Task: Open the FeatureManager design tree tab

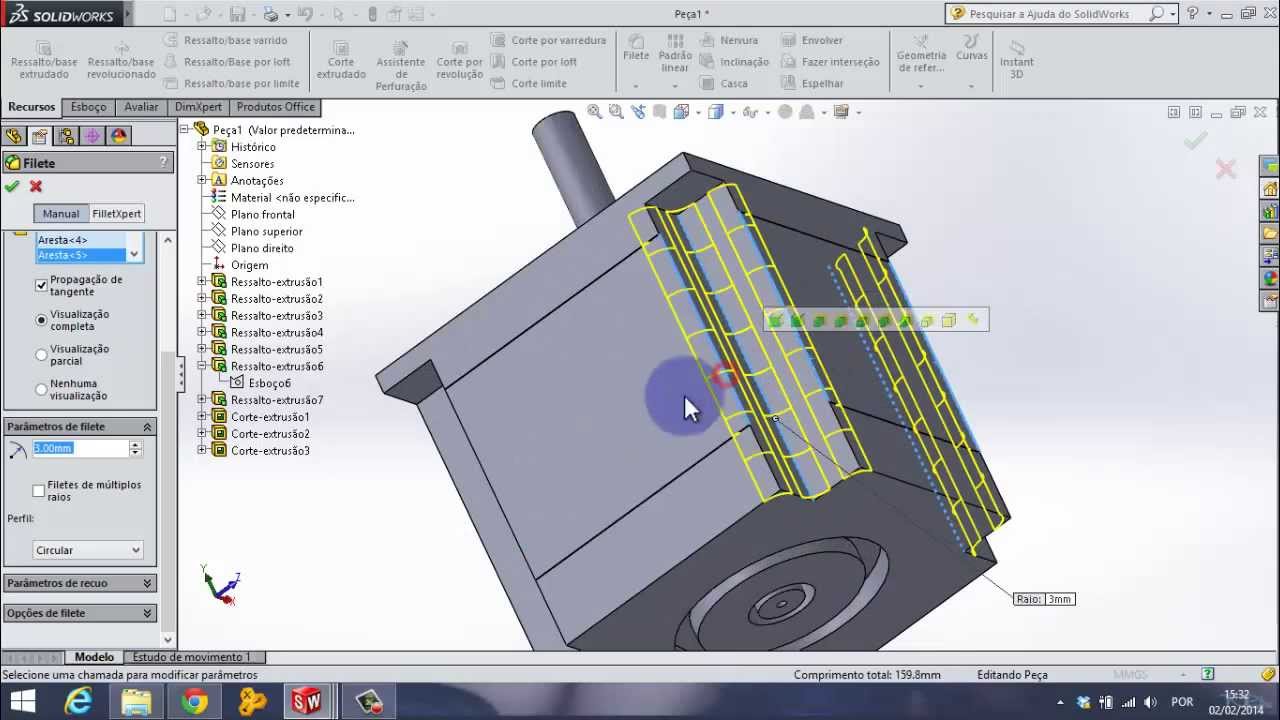Action: coord(14,136)
